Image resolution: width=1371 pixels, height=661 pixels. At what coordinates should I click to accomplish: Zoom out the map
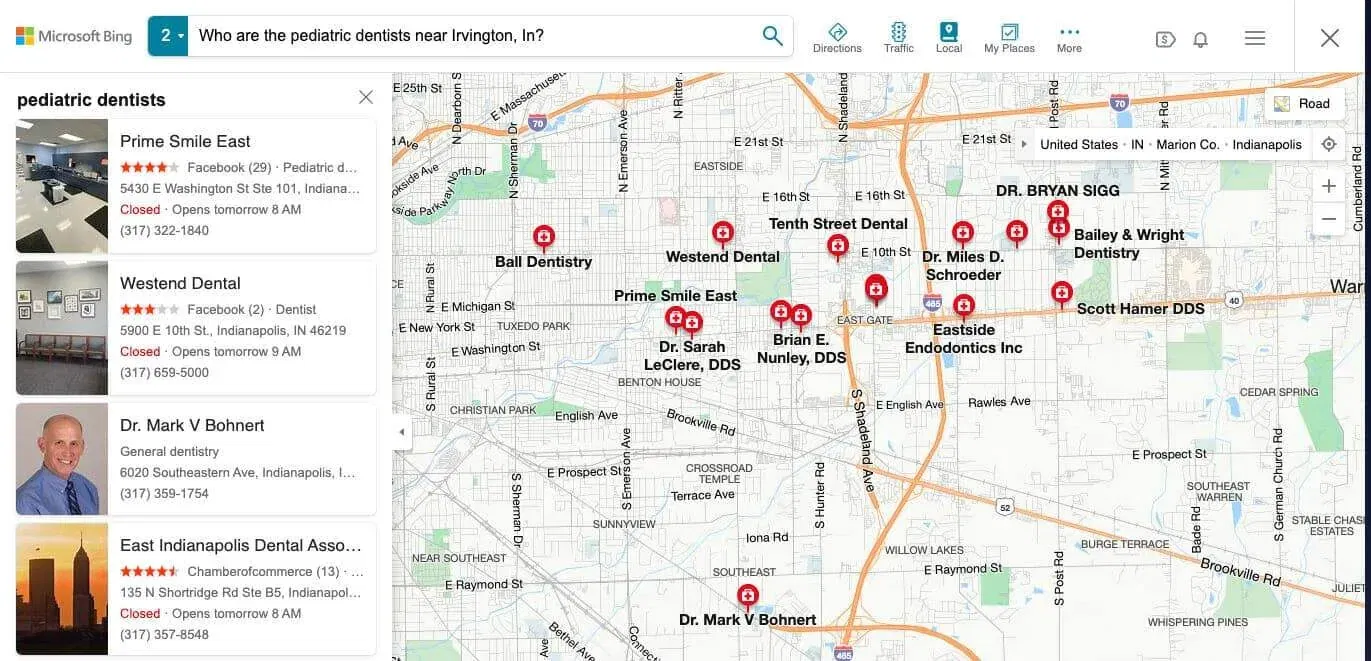(1328, 219)
